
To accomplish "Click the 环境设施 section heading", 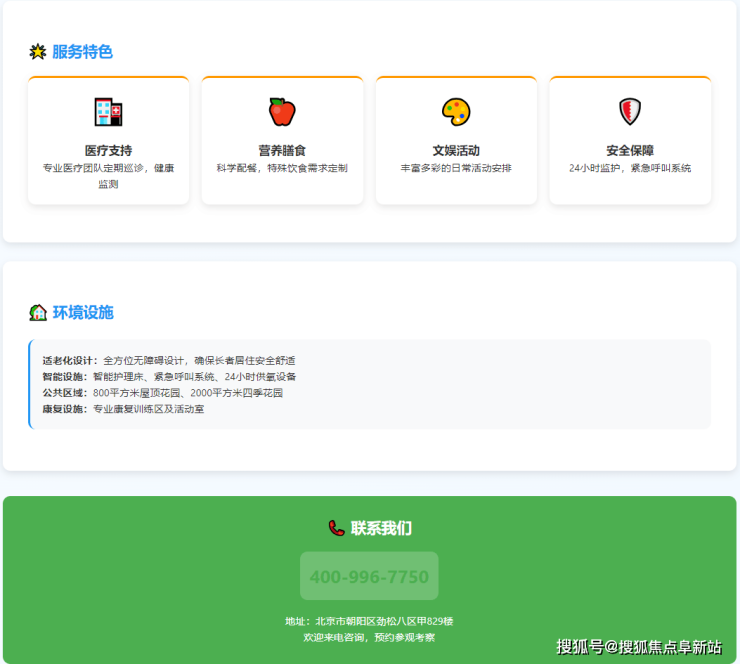I will pos(82,312).
